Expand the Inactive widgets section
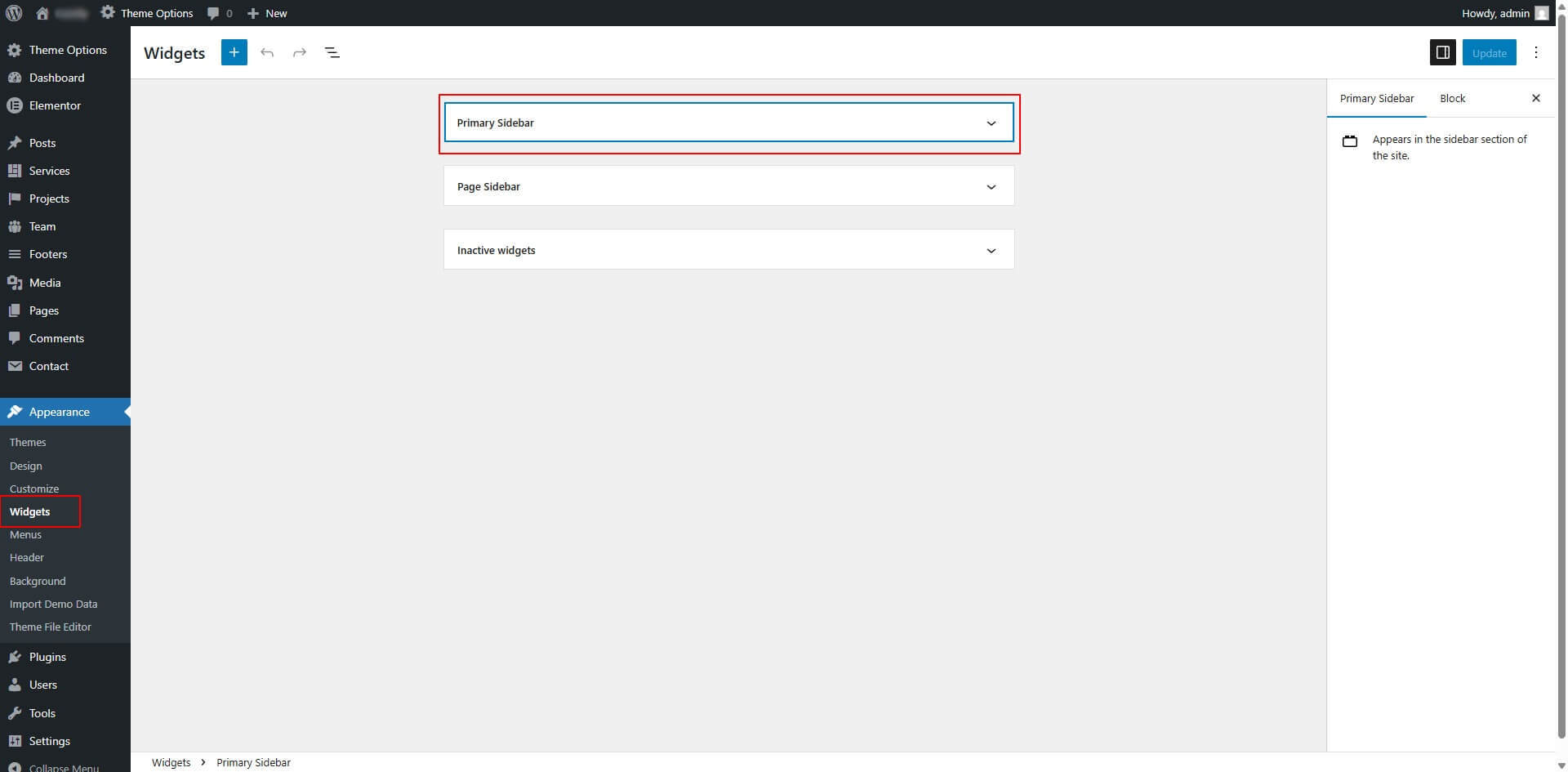 pyautogui.click(x=991, y=251)
